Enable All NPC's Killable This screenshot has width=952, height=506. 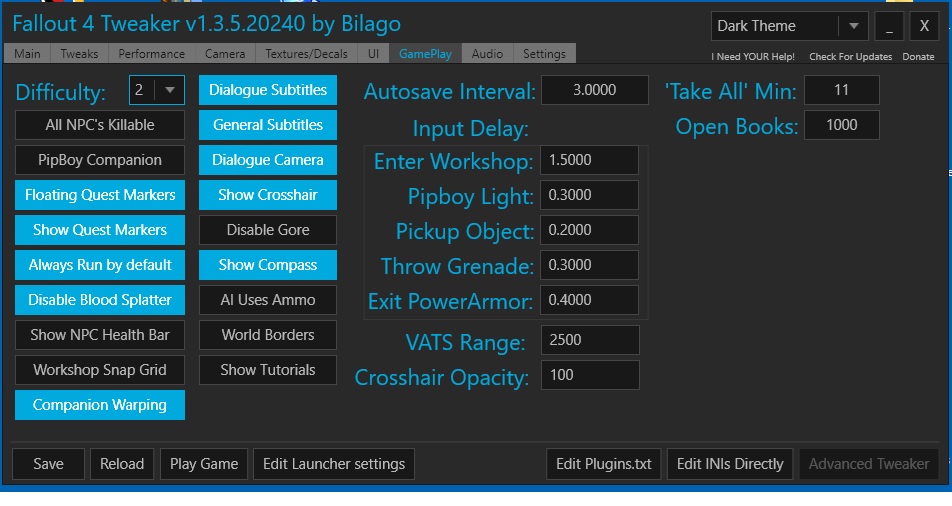100,125
